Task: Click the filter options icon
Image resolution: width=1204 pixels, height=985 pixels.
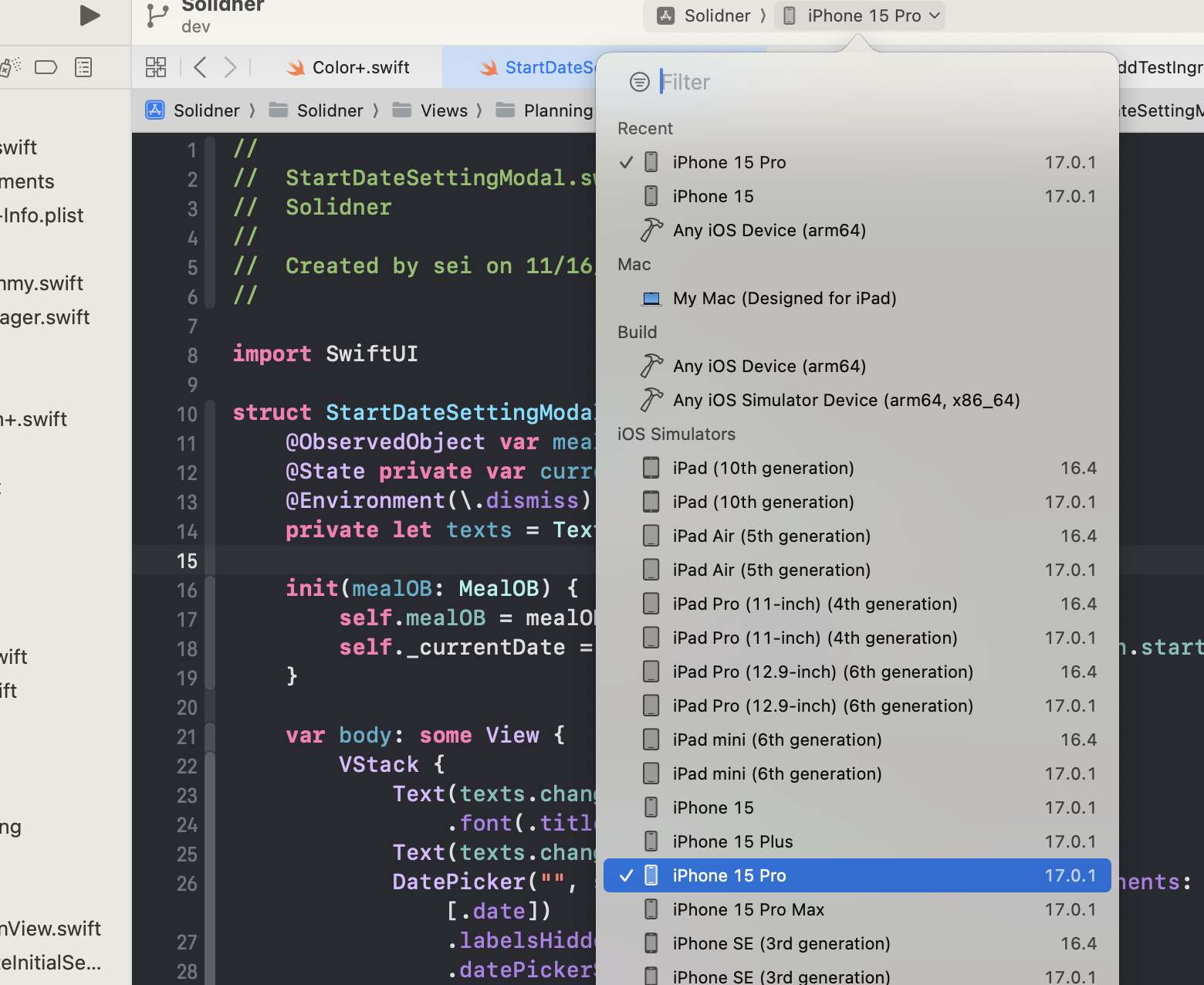Action: point(640,82)
